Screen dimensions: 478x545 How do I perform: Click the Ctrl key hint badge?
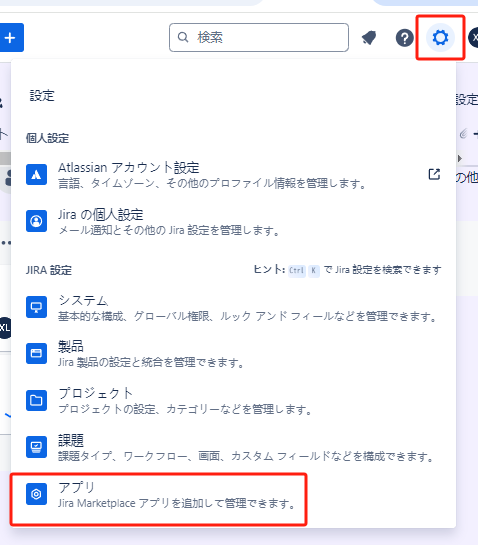click(297, 270)
